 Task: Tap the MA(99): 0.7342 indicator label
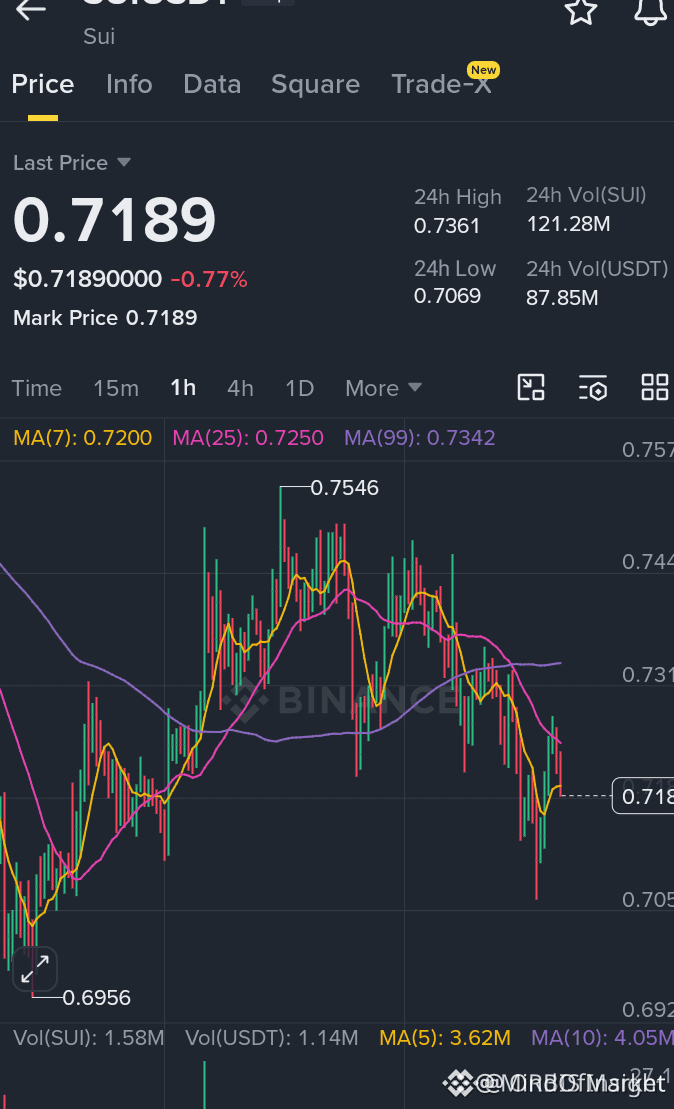pyautogui.click(x=419, y=438)
